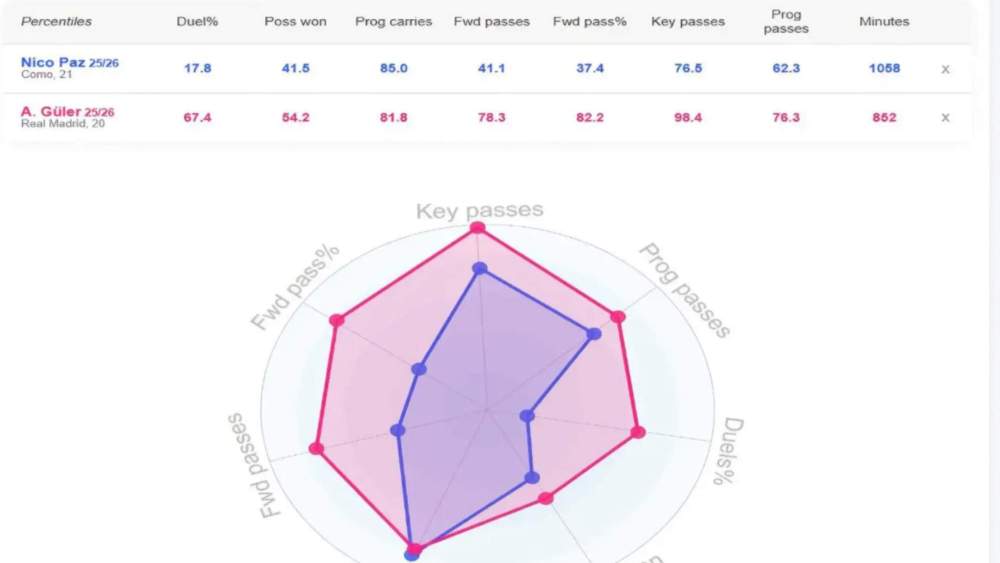Remove the Nico Paz row using its x
The image size is (1000, 563).
point(945,69)
